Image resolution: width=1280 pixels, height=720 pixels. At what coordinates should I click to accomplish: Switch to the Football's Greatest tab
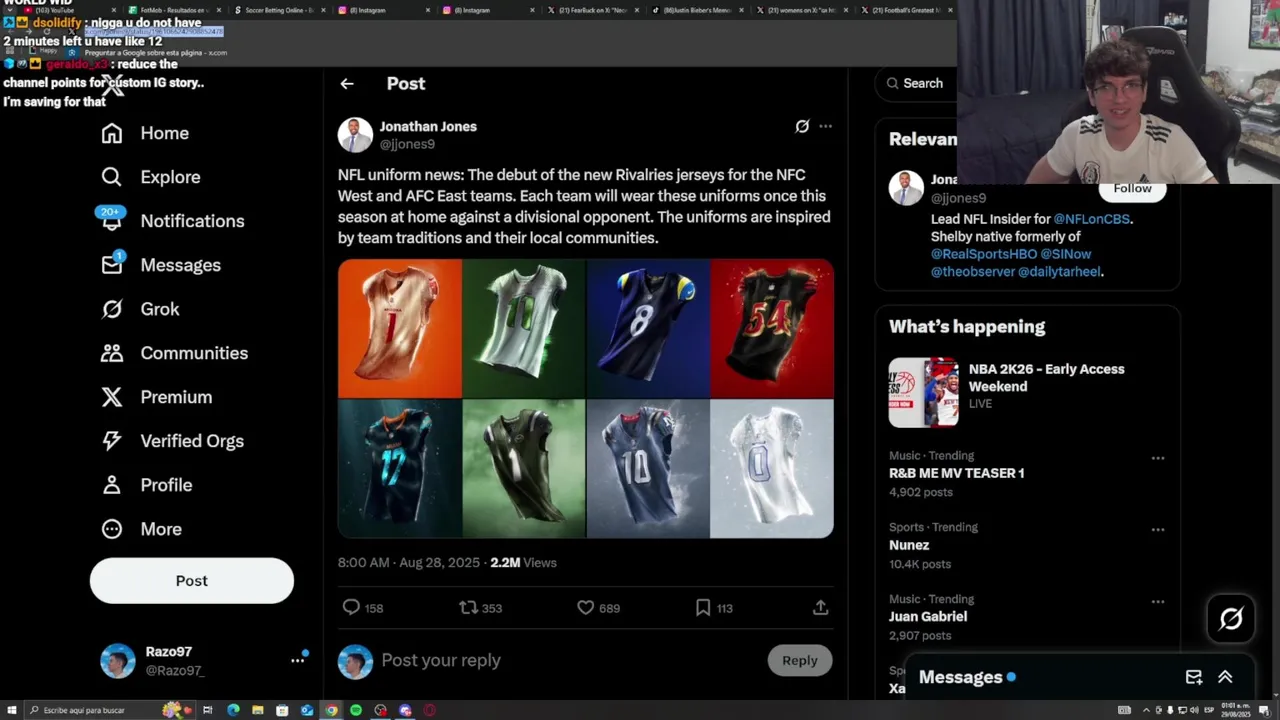(906, 10)
